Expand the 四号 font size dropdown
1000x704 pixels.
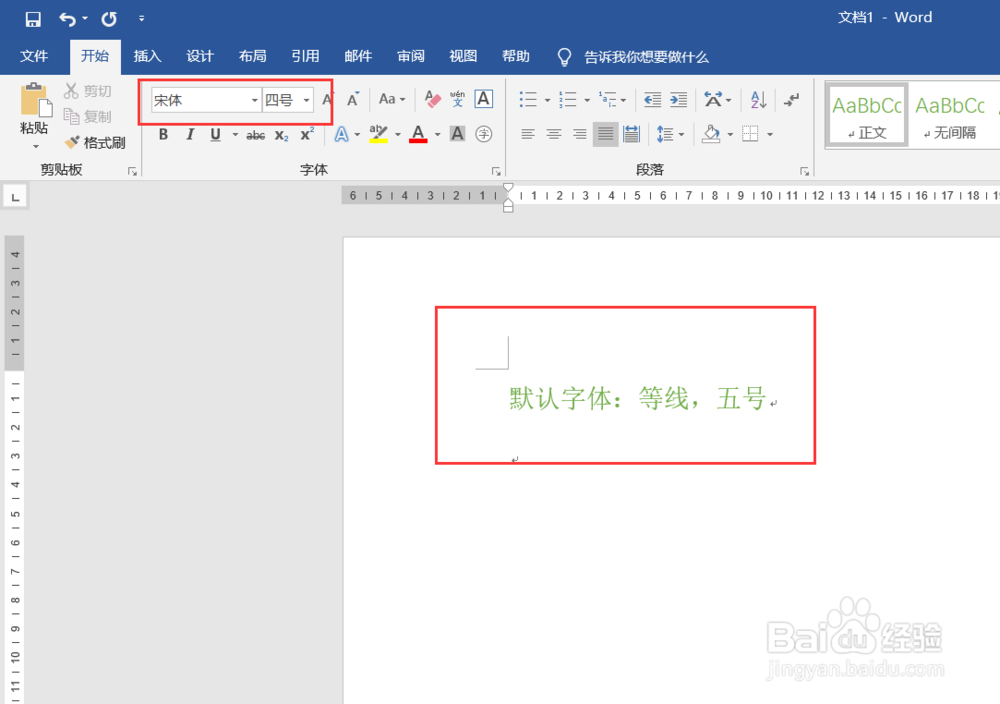tap(307, 100)
